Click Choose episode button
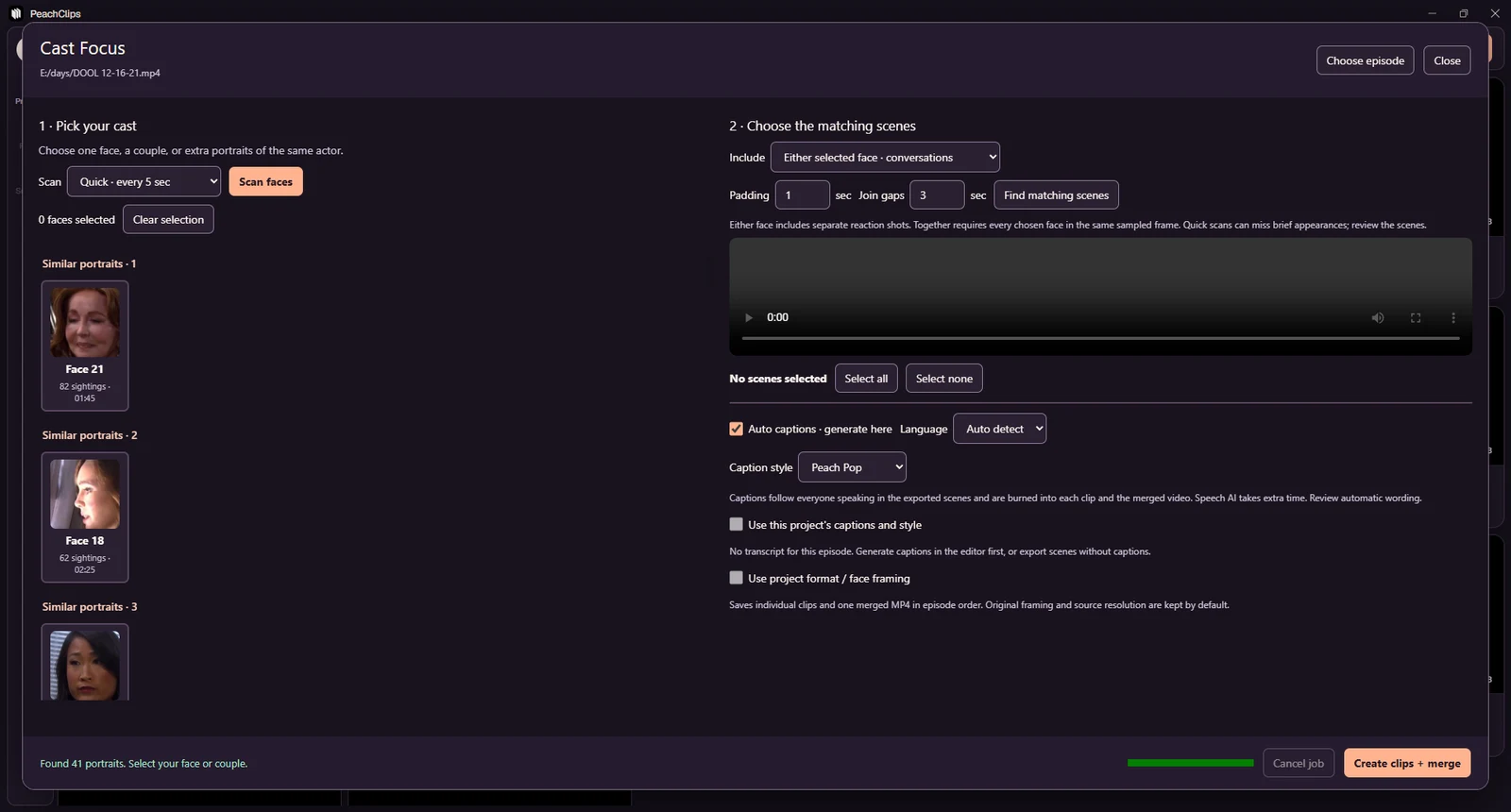 click(x=1365, y=60)
